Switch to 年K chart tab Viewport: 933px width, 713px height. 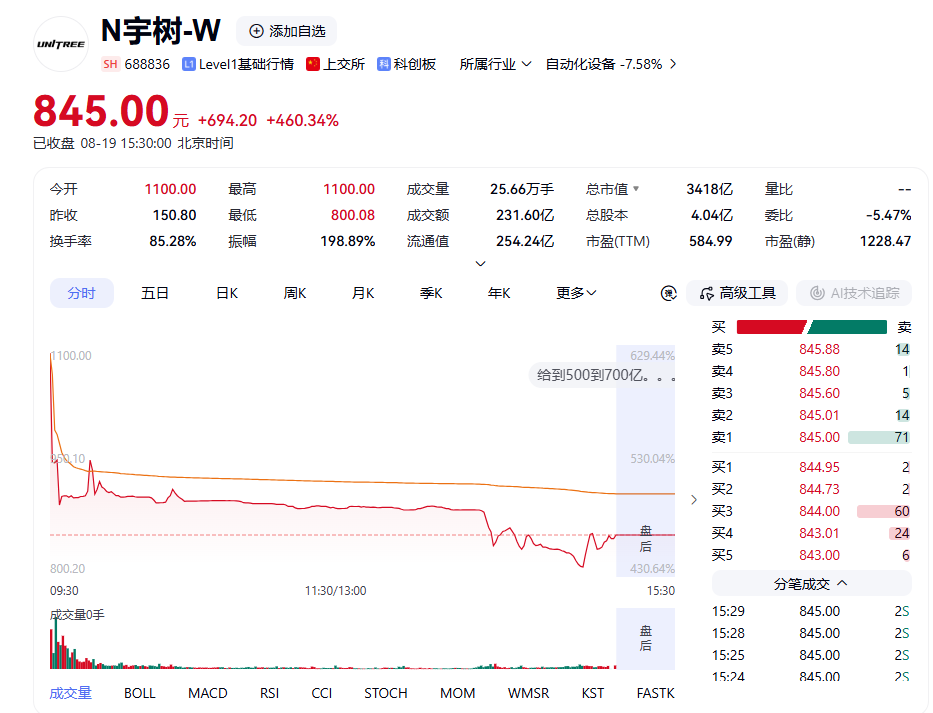pyautogui.click(x=499, y=293)
